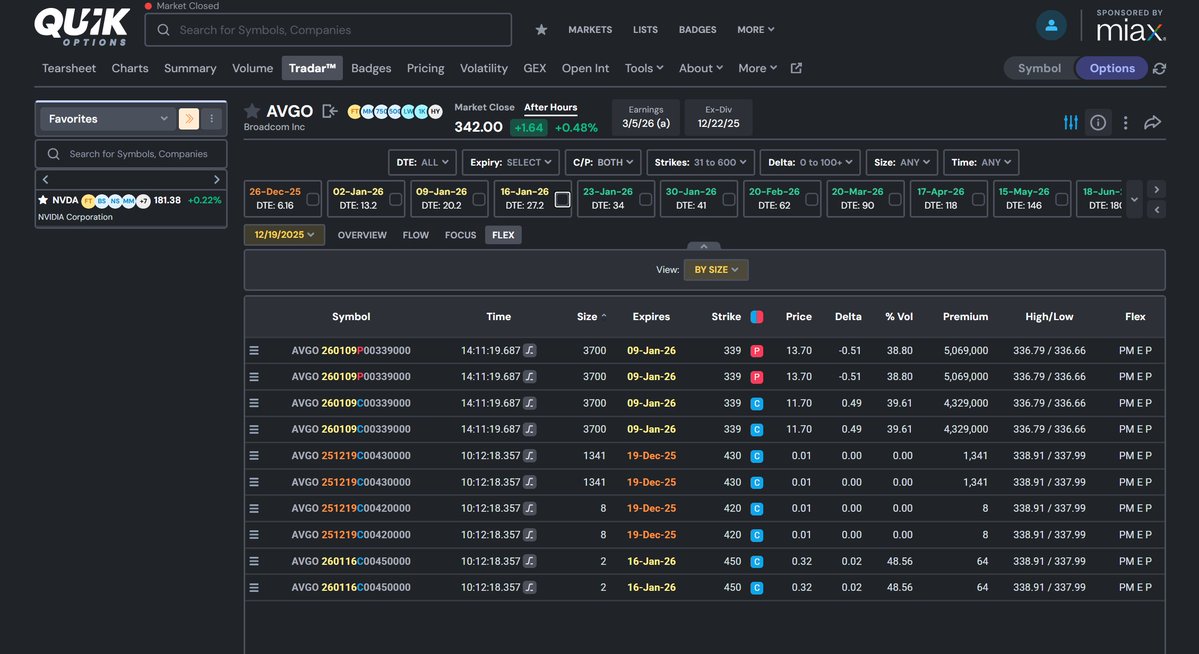Open the Delta: 0 to 100+ dropdown

811,162
